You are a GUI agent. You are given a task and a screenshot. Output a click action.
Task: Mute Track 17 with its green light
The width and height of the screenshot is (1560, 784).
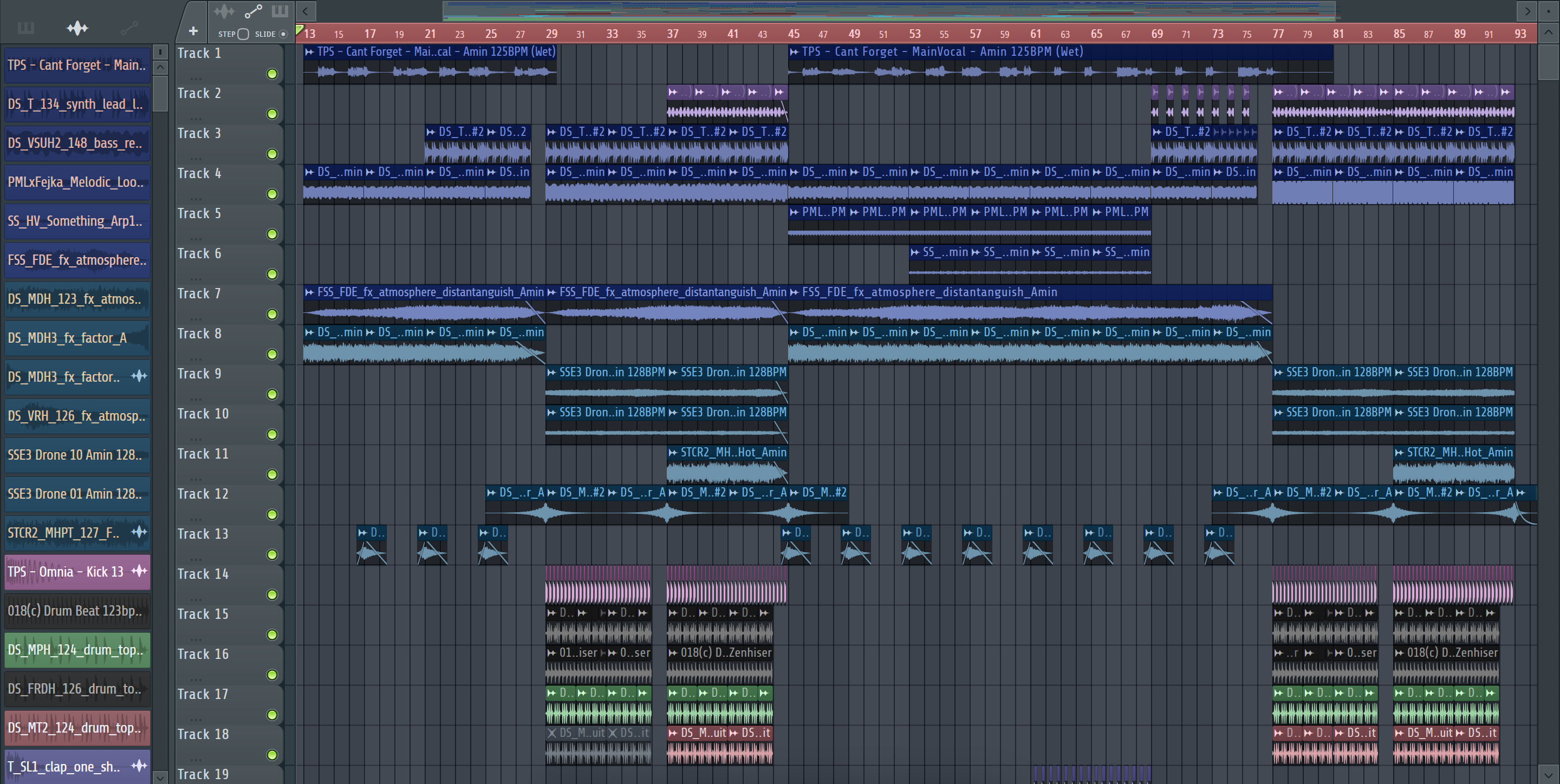pos(272,714)
